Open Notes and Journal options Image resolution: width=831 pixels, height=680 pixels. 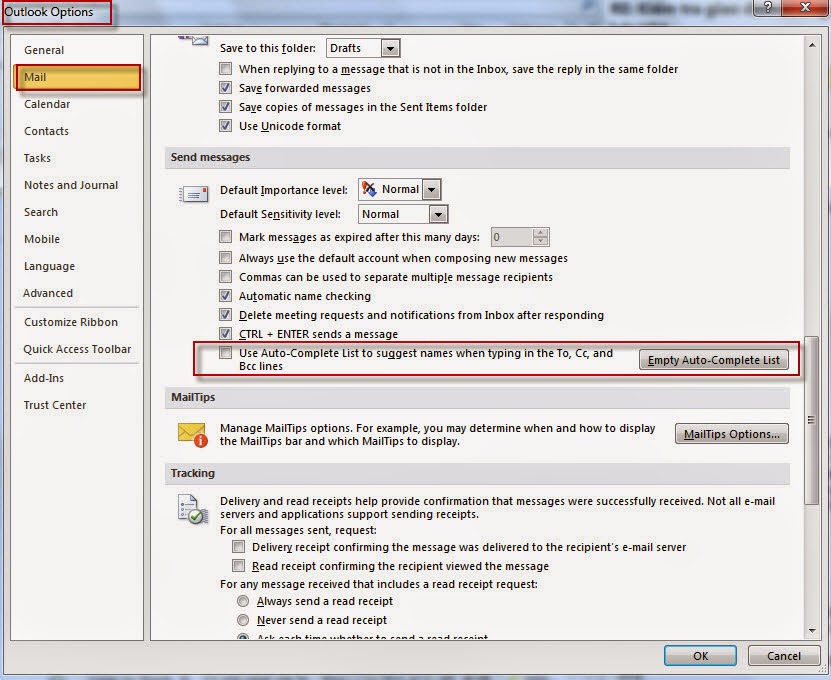(78, 186)
